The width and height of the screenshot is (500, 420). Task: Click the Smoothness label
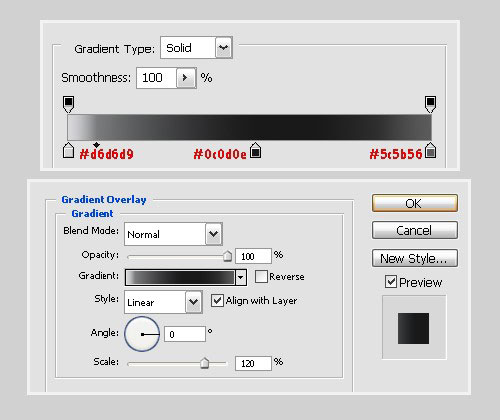tap(96, 78)
